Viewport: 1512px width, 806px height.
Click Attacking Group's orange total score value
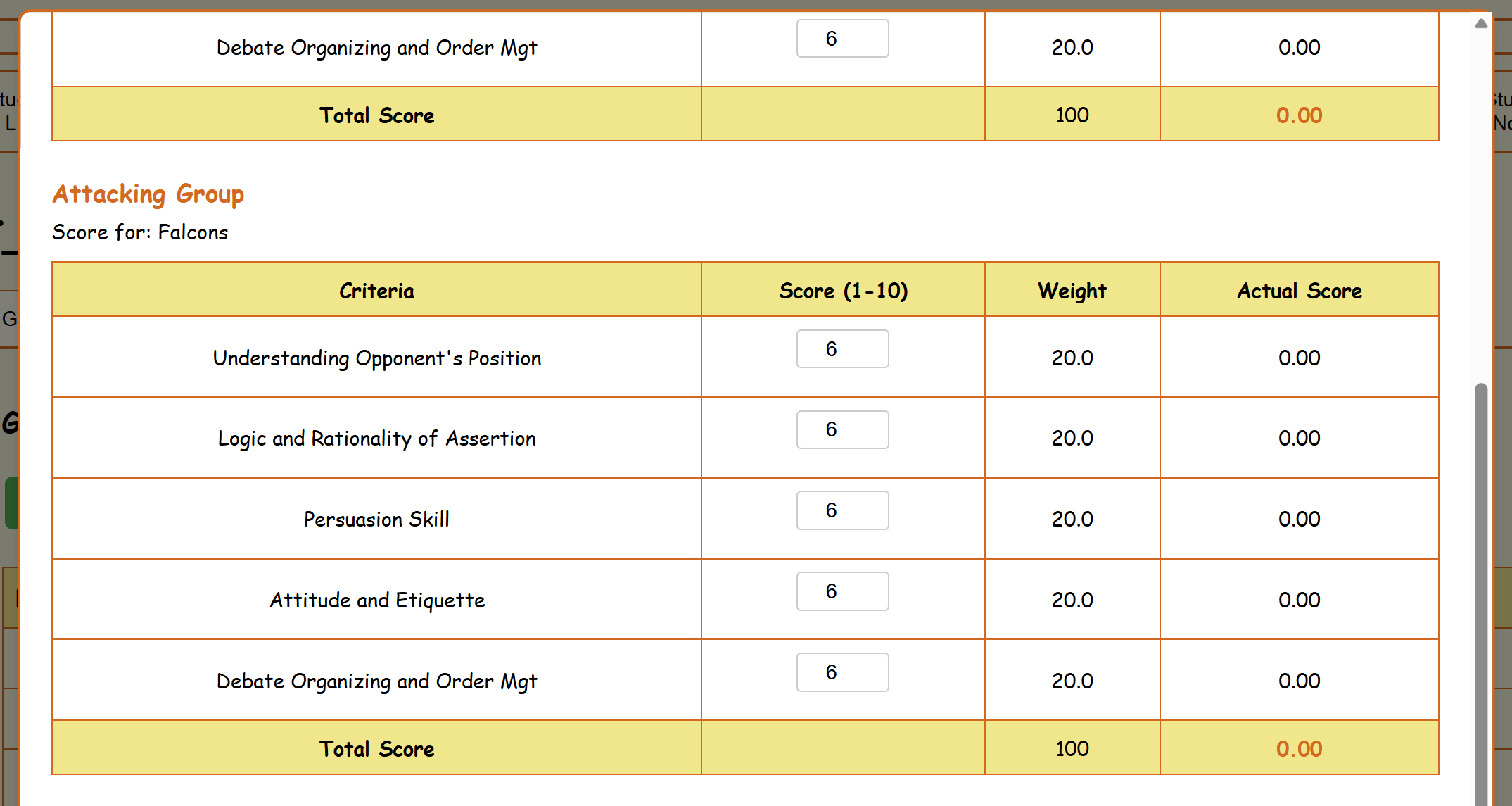point(1299,748)
